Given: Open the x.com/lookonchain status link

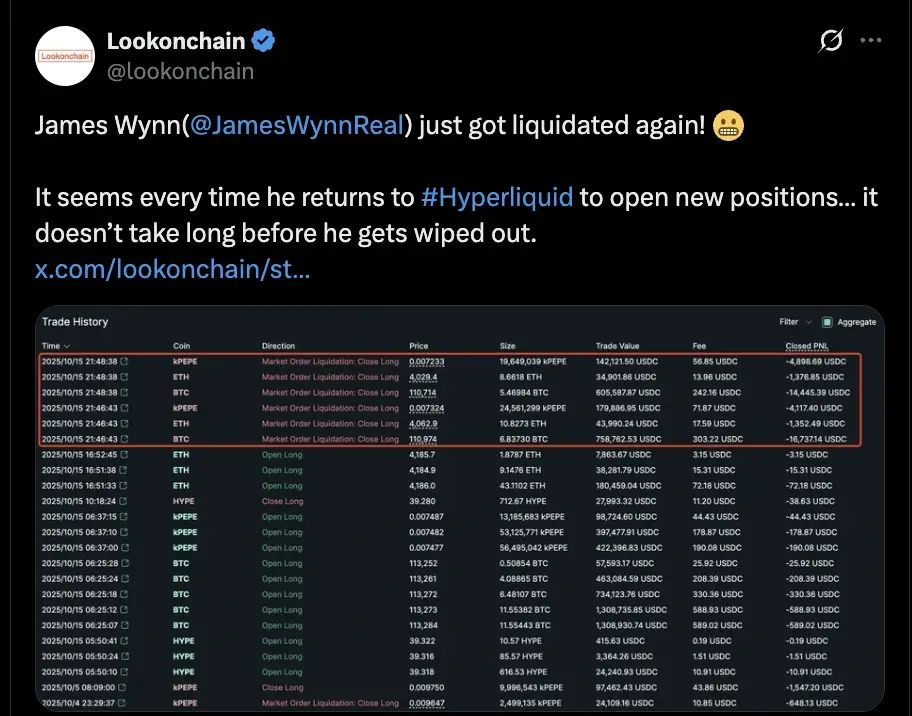Looking at the screenshot, I should [172, 268].
